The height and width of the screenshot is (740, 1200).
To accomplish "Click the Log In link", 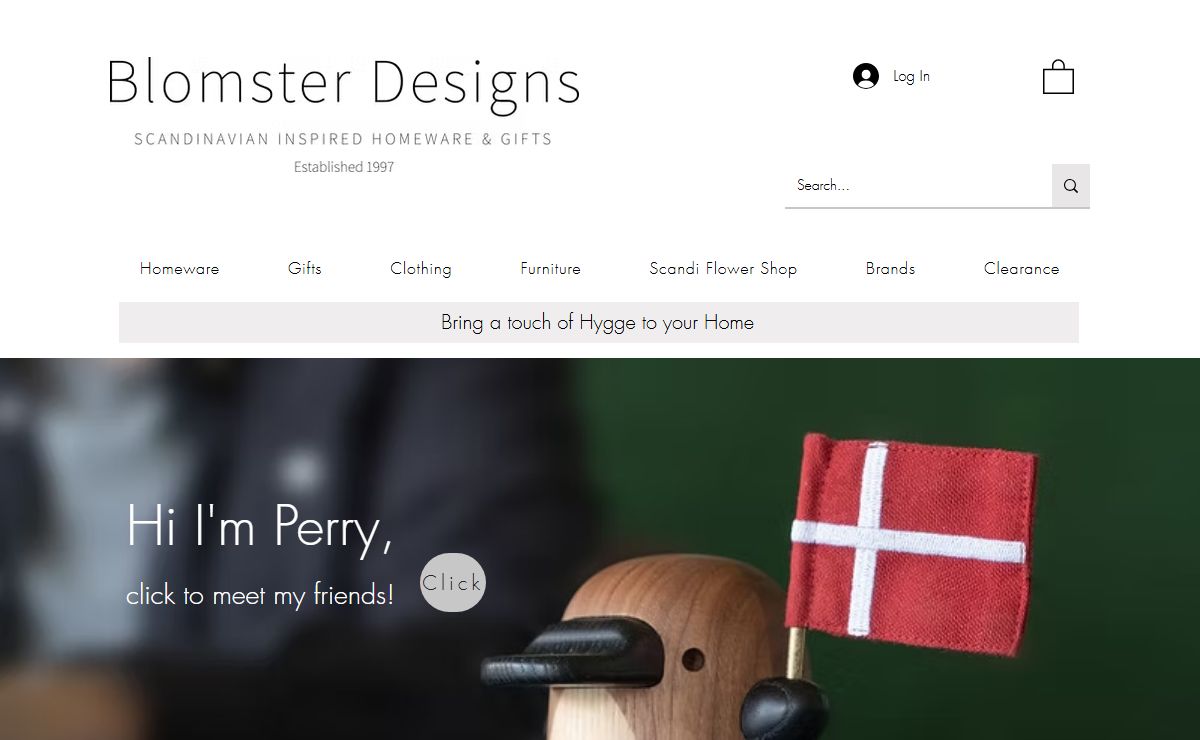I will tap(911, 76).
